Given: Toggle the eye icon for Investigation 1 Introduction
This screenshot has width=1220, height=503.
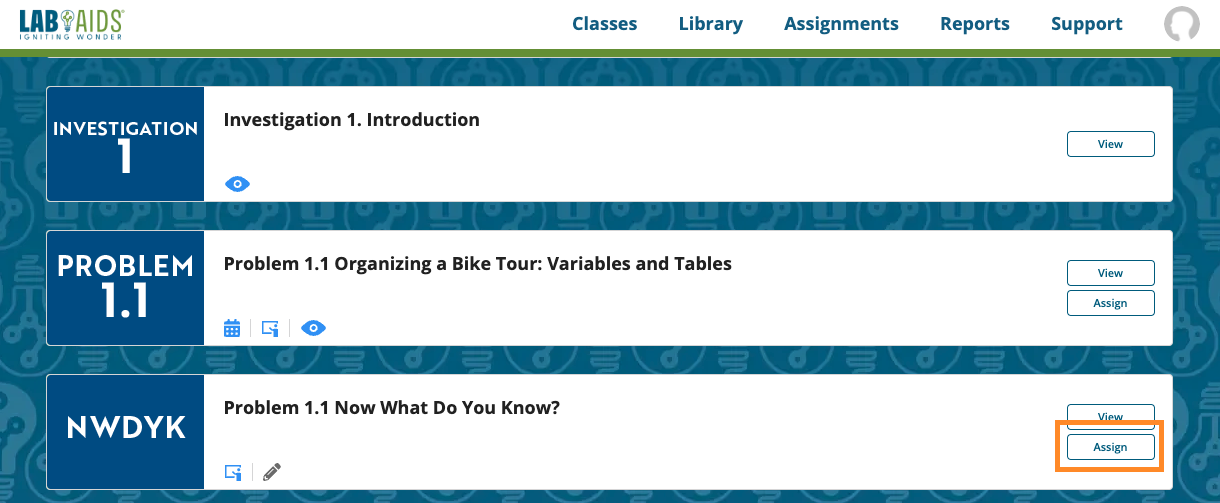Looking at the screenshot, I should [237, 184].
